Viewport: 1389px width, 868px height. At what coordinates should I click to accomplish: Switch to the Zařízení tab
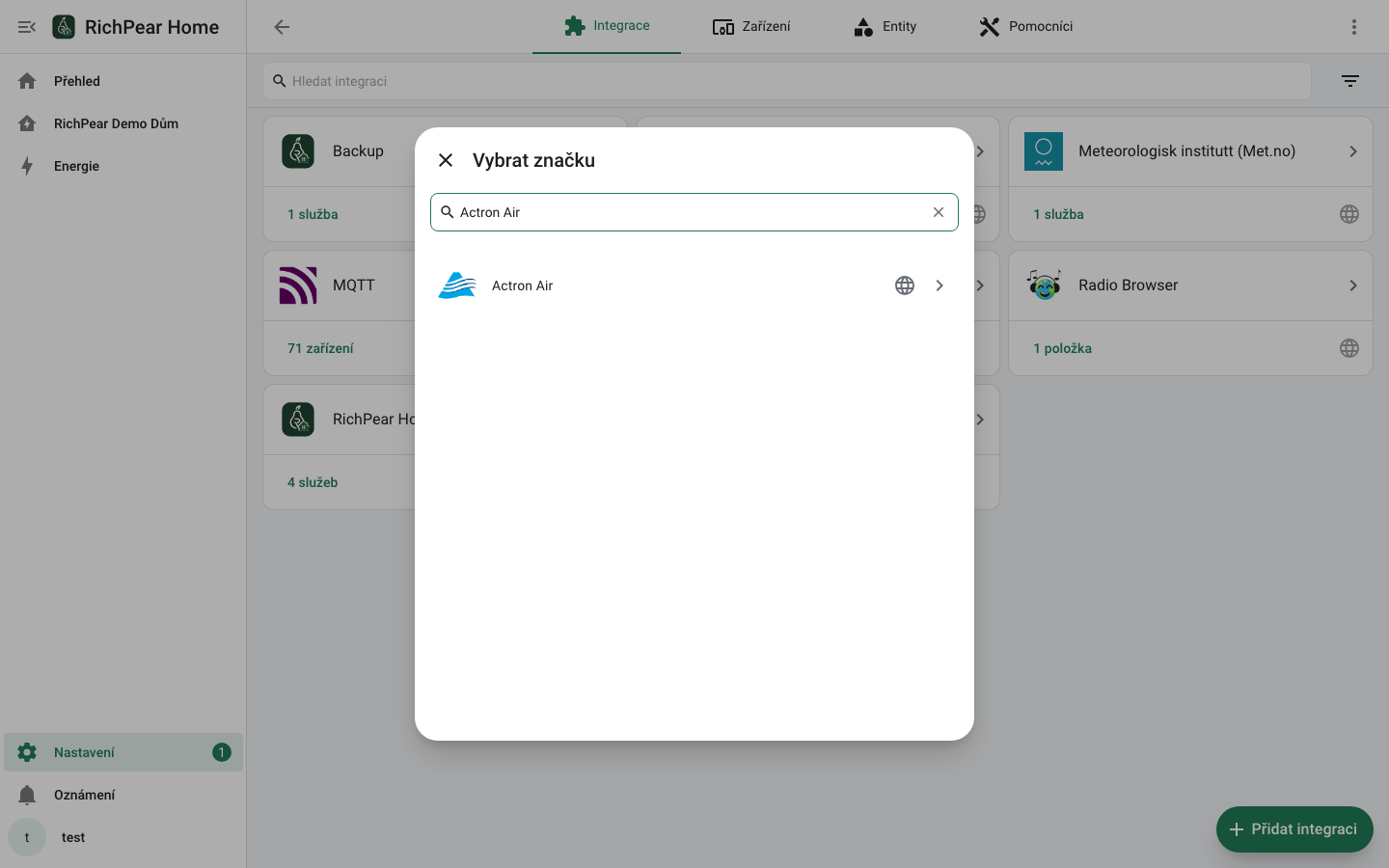pos(751,27)
